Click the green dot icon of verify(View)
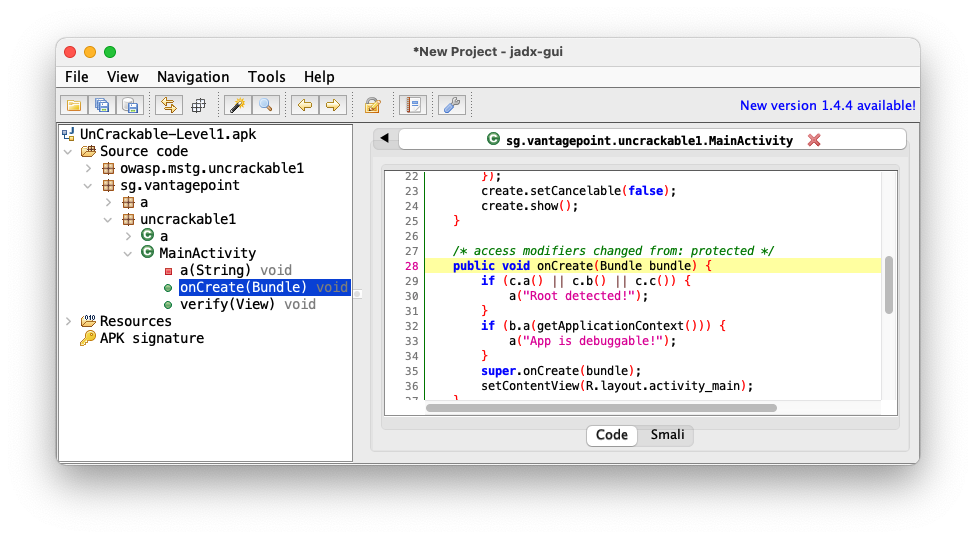The height and width of the screenshot is (539, 976). (x=167, y=305)
